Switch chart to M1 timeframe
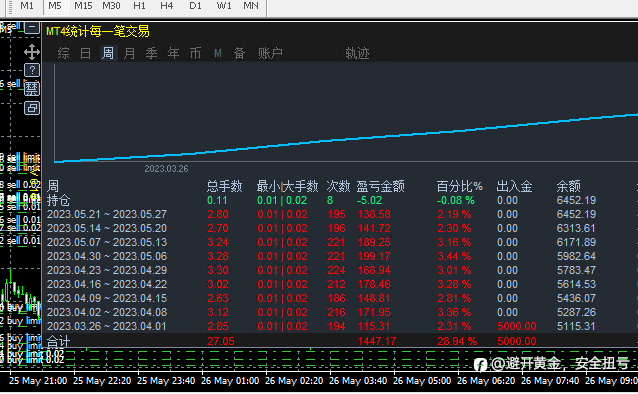The width and height of the screenshot is (638, 394). [x=27, y=6]
